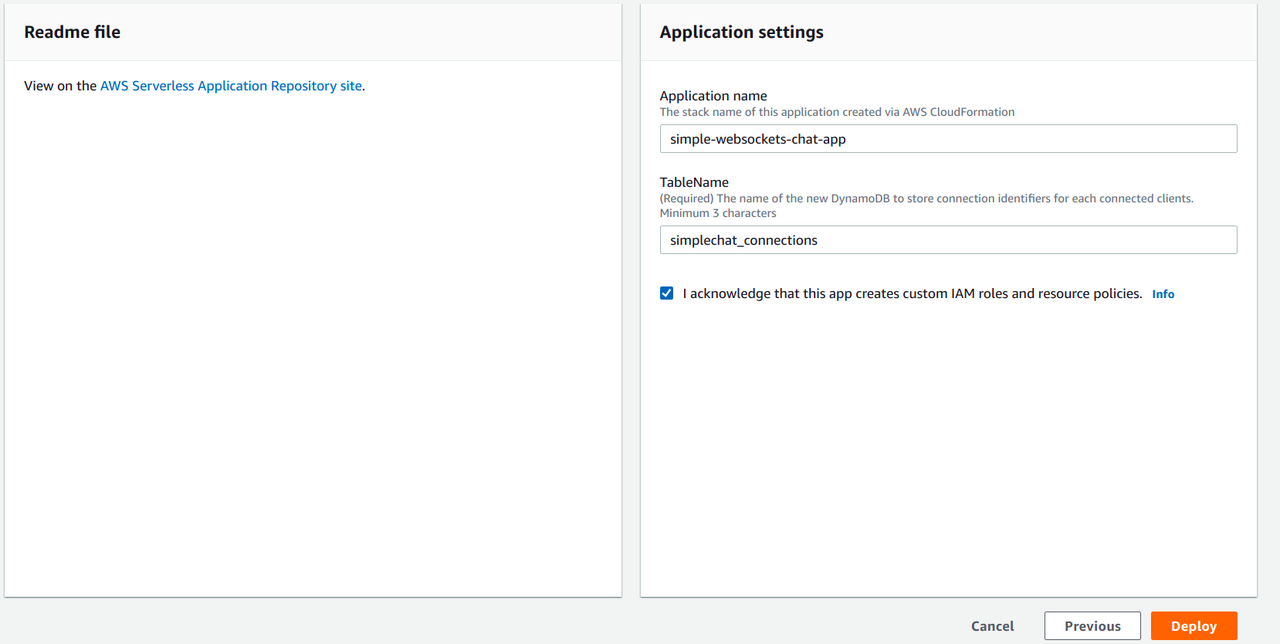The width and height of the screenshot is (1280, 644).
Task: Click the Application name input field
Action: pyautogui.click(x=948, y=139)
